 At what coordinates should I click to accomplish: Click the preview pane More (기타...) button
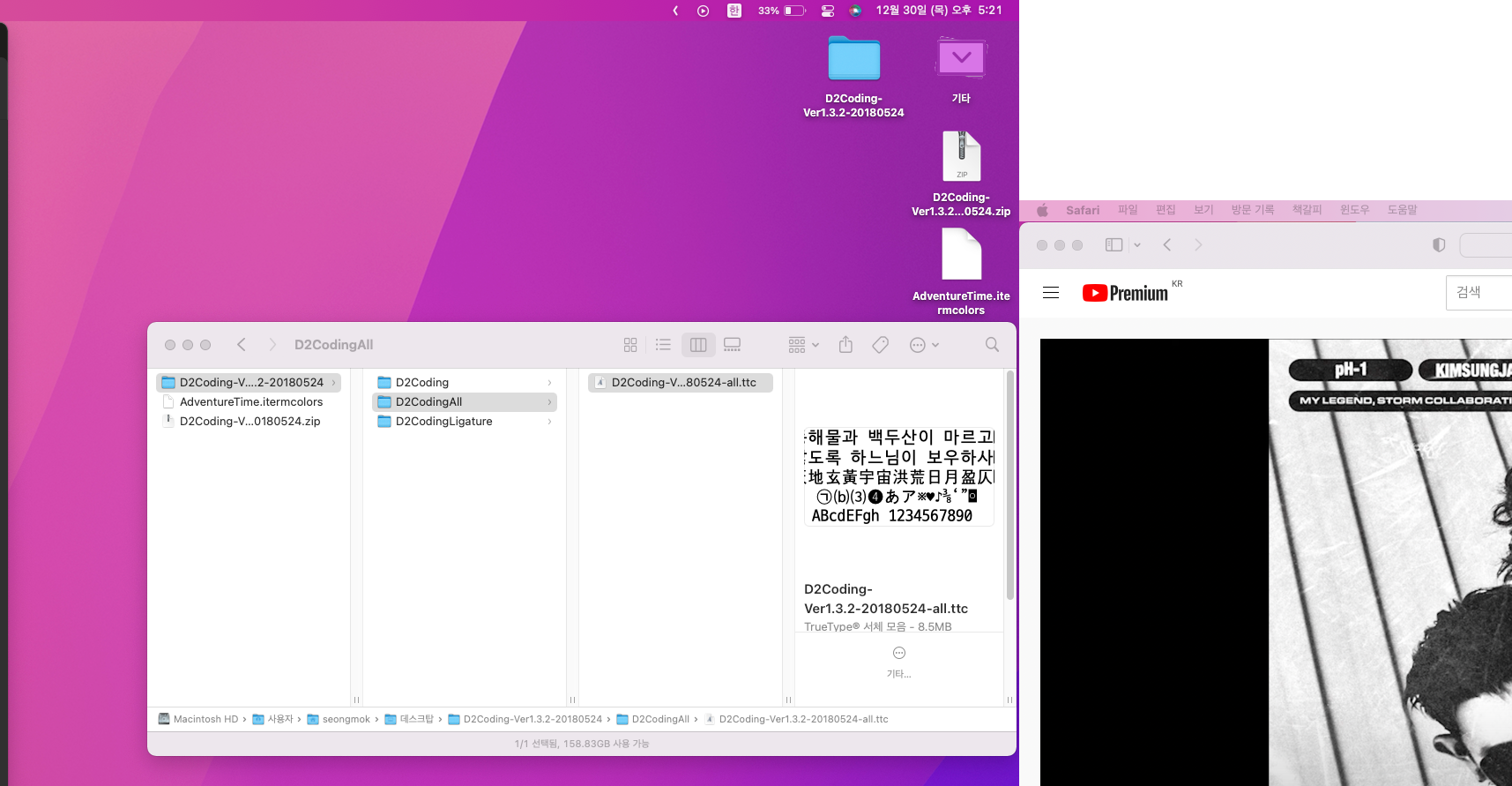pos(899,662)
